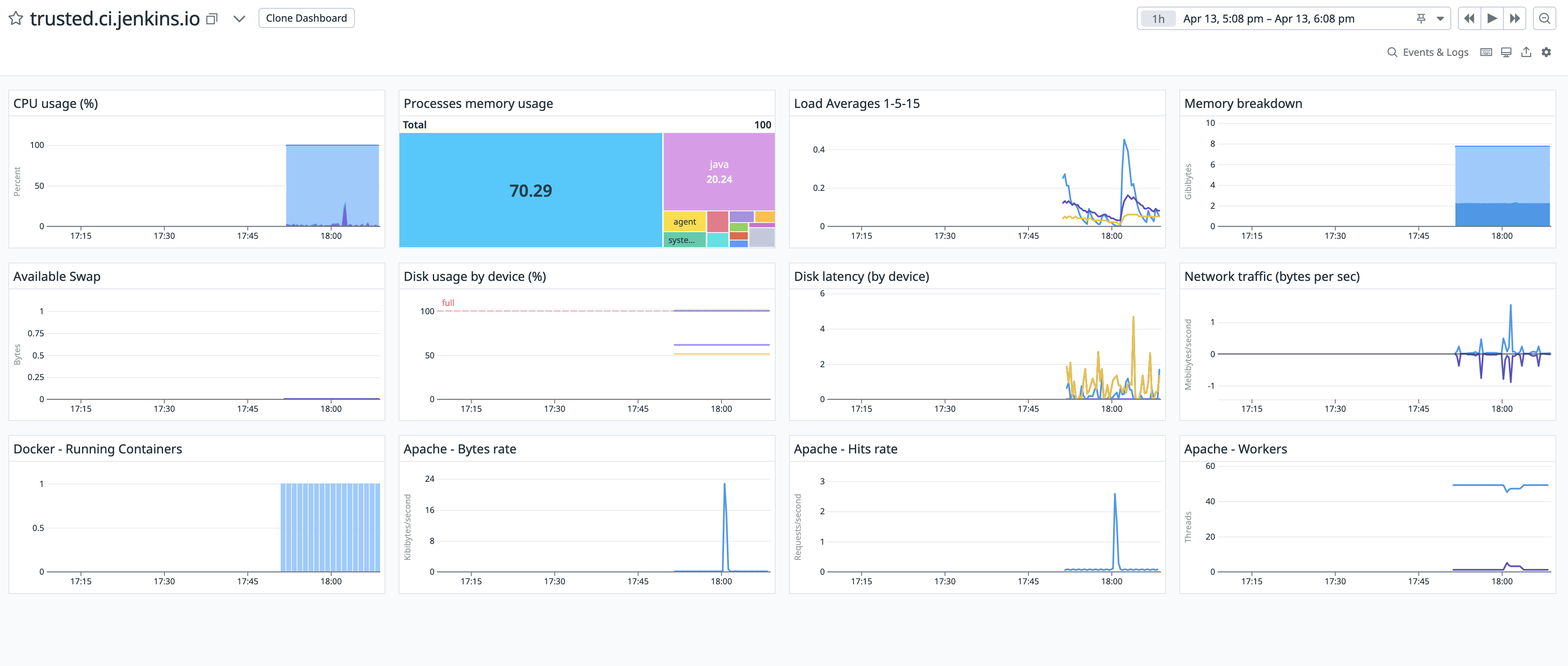1568x666 pixels.
Task: Open the time range picker dropdown
Action: 1440,18
